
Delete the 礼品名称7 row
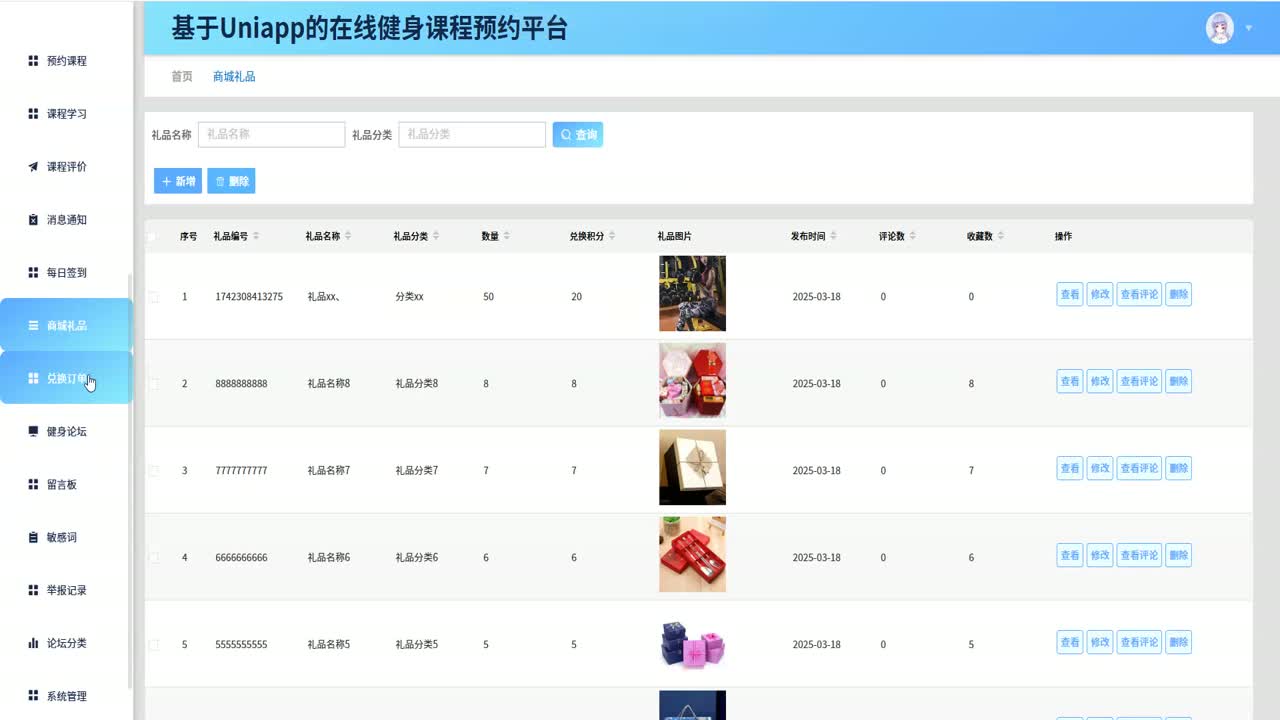1179,468
